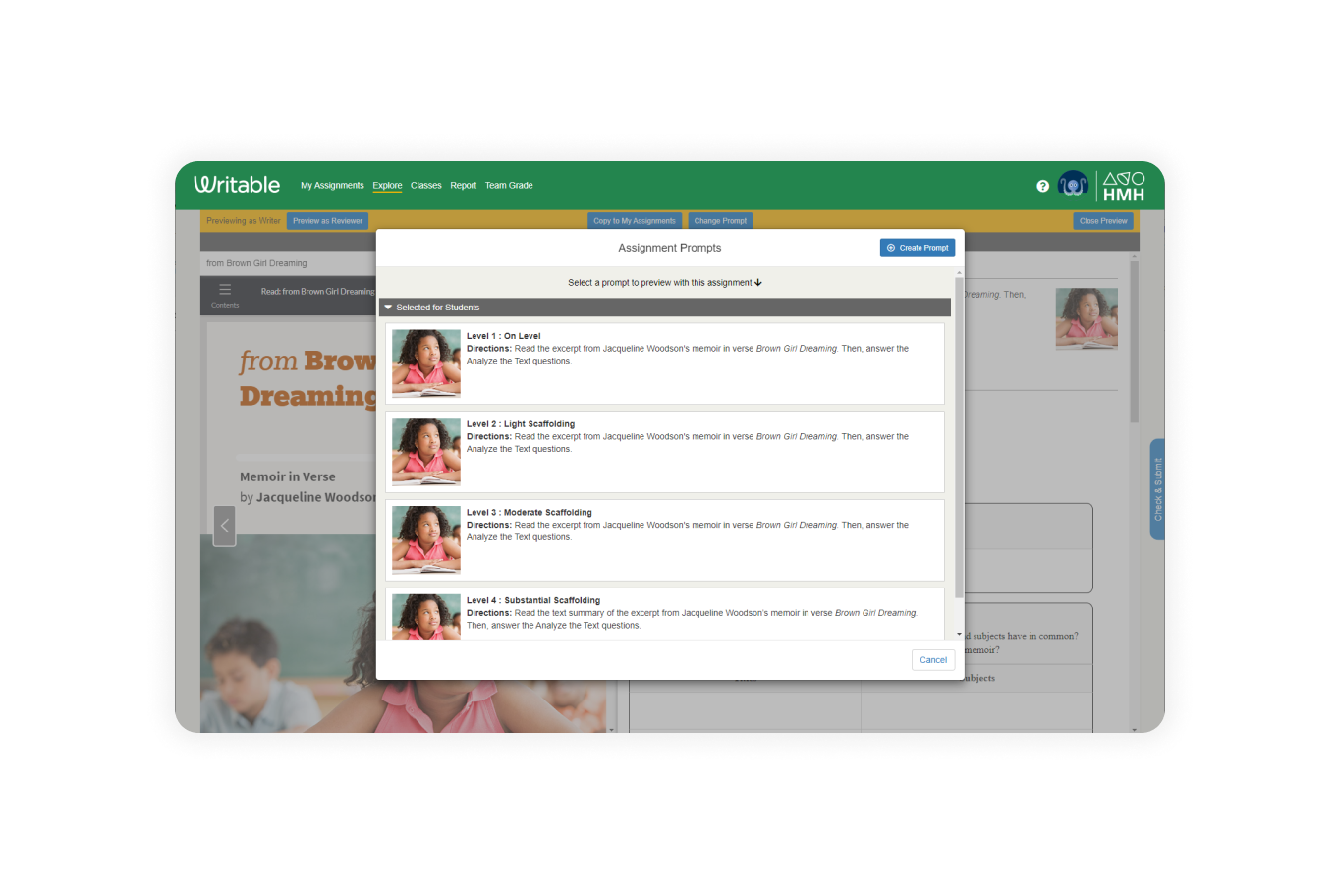Click the Writable logo in the navbar
Screen dimensions: 1338x896
237,185
